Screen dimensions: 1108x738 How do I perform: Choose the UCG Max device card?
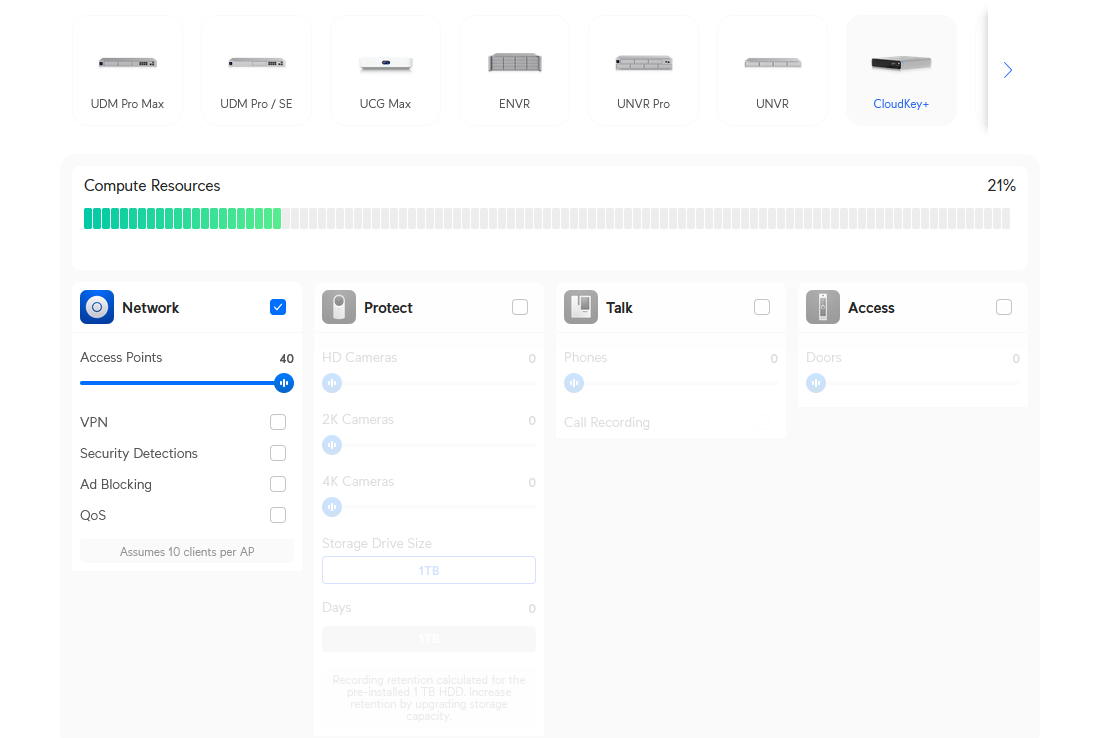click(385, 71)
